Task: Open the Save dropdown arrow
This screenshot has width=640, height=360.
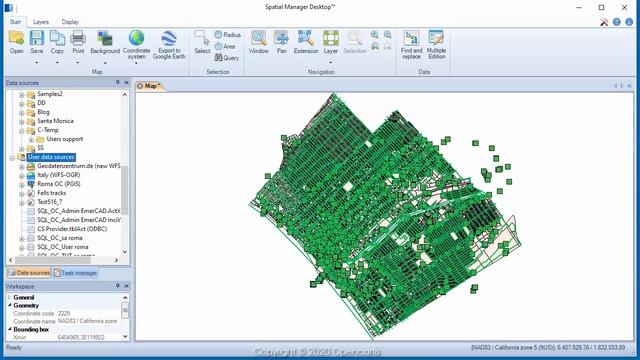Action: [37, 63]
